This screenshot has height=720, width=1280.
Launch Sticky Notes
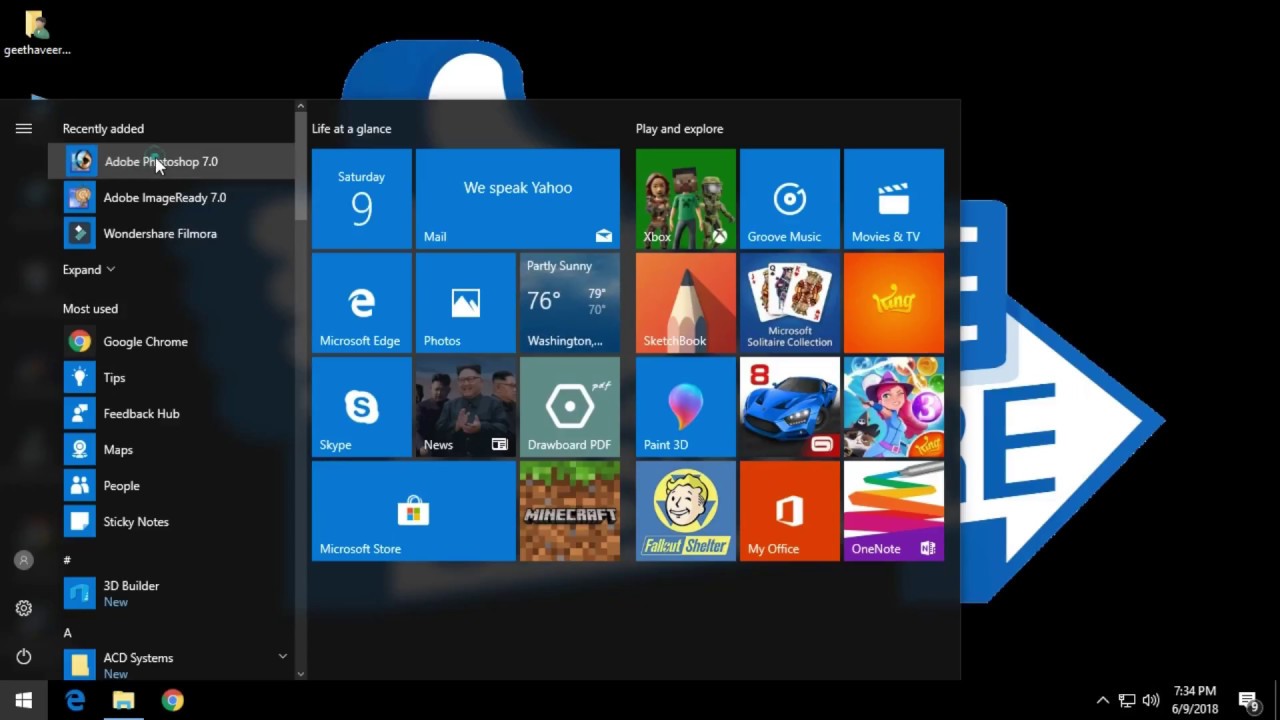pos(171,521)
